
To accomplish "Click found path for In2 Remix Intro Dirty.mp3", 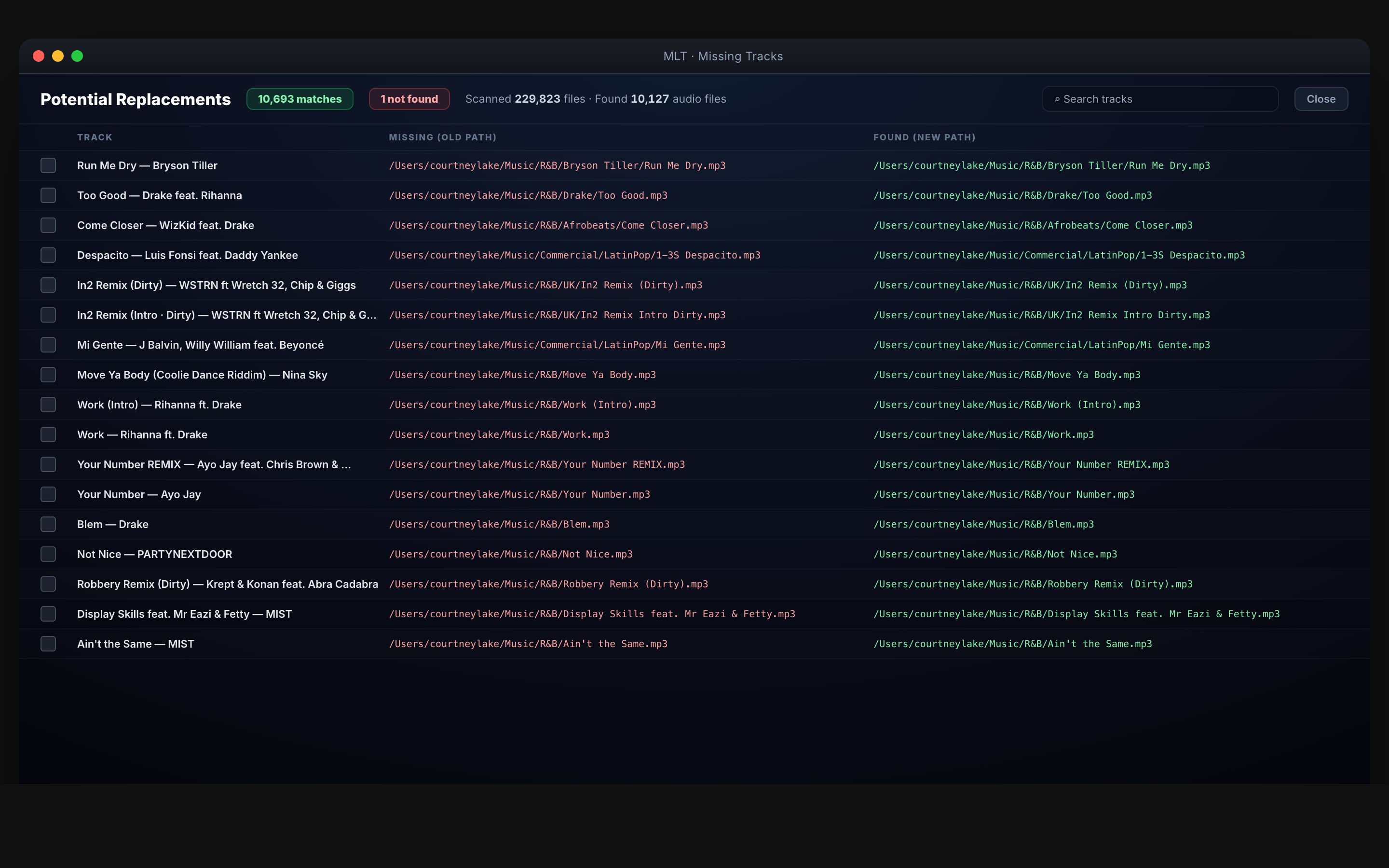I will 1041,314.
